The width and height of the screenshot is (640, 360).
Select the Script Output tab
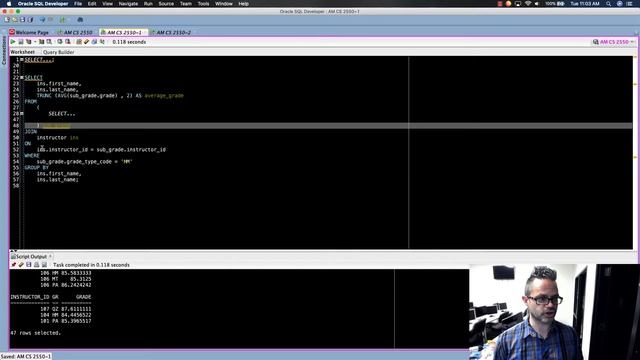pos(29,257)
